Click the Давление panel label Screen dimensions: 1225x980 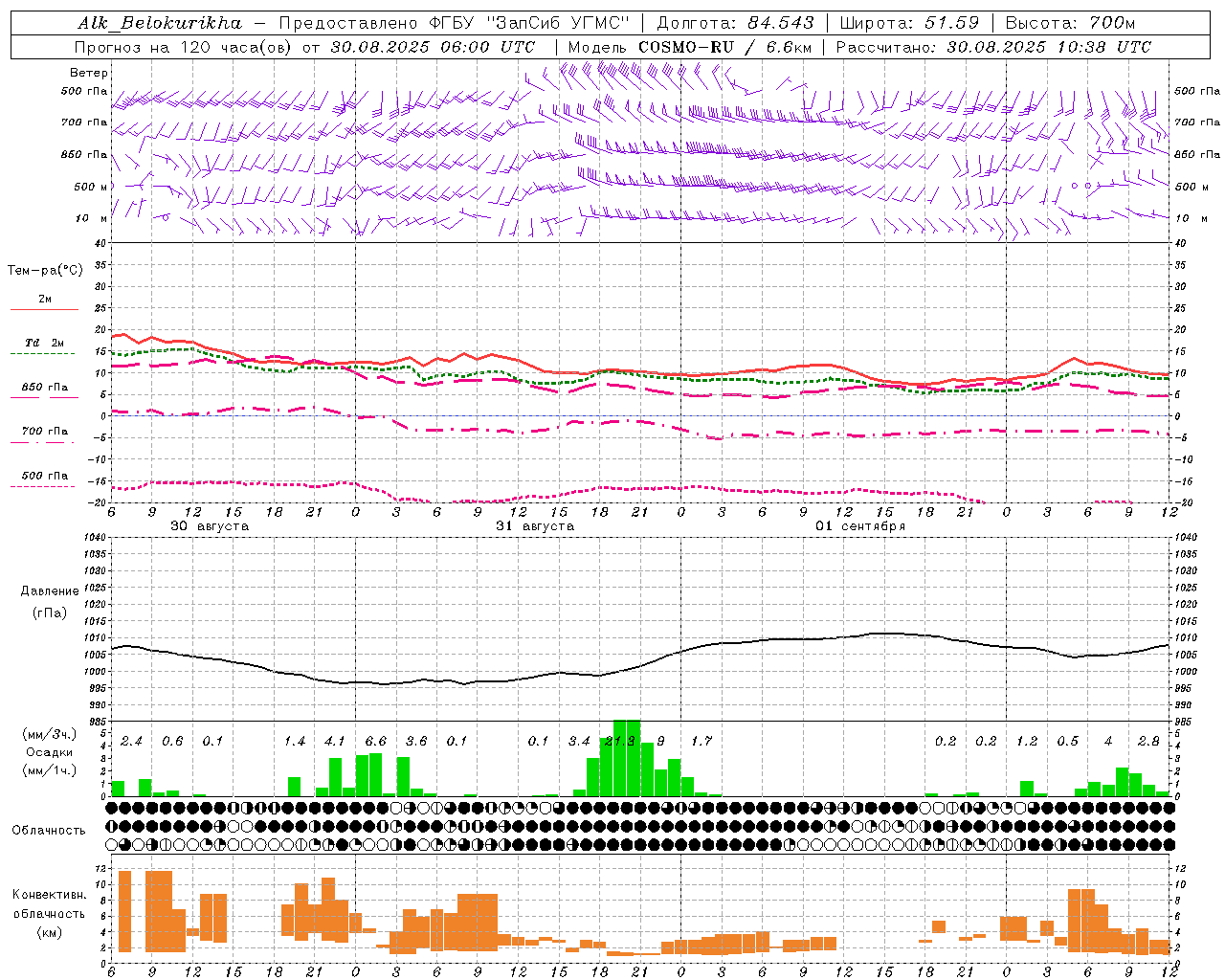(x=50, y=590)
